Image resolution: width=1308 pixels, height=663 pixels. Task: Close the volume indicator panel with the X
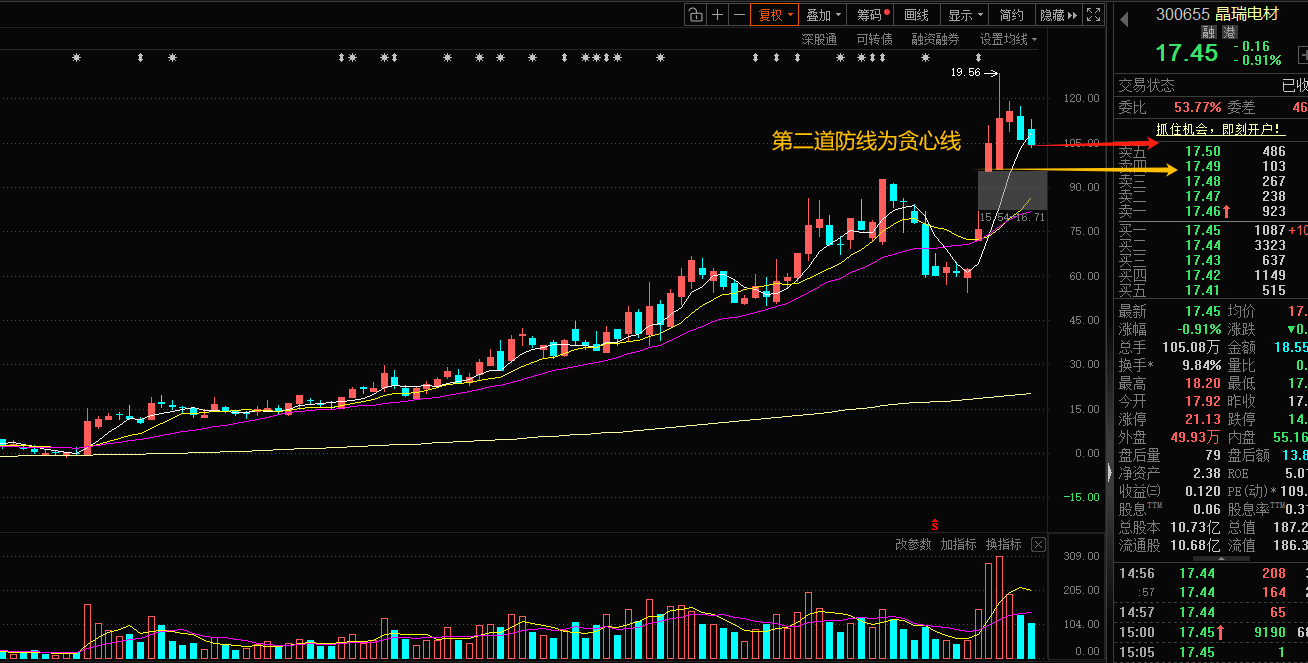(x=1038, y=545)
